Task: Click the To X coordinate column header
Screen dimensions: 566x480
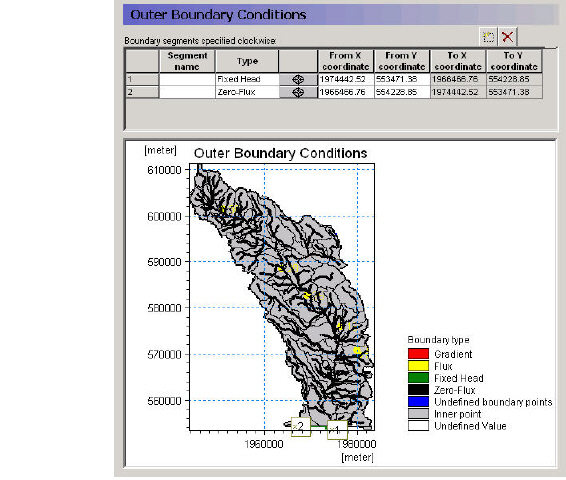Action: (458, 61)
